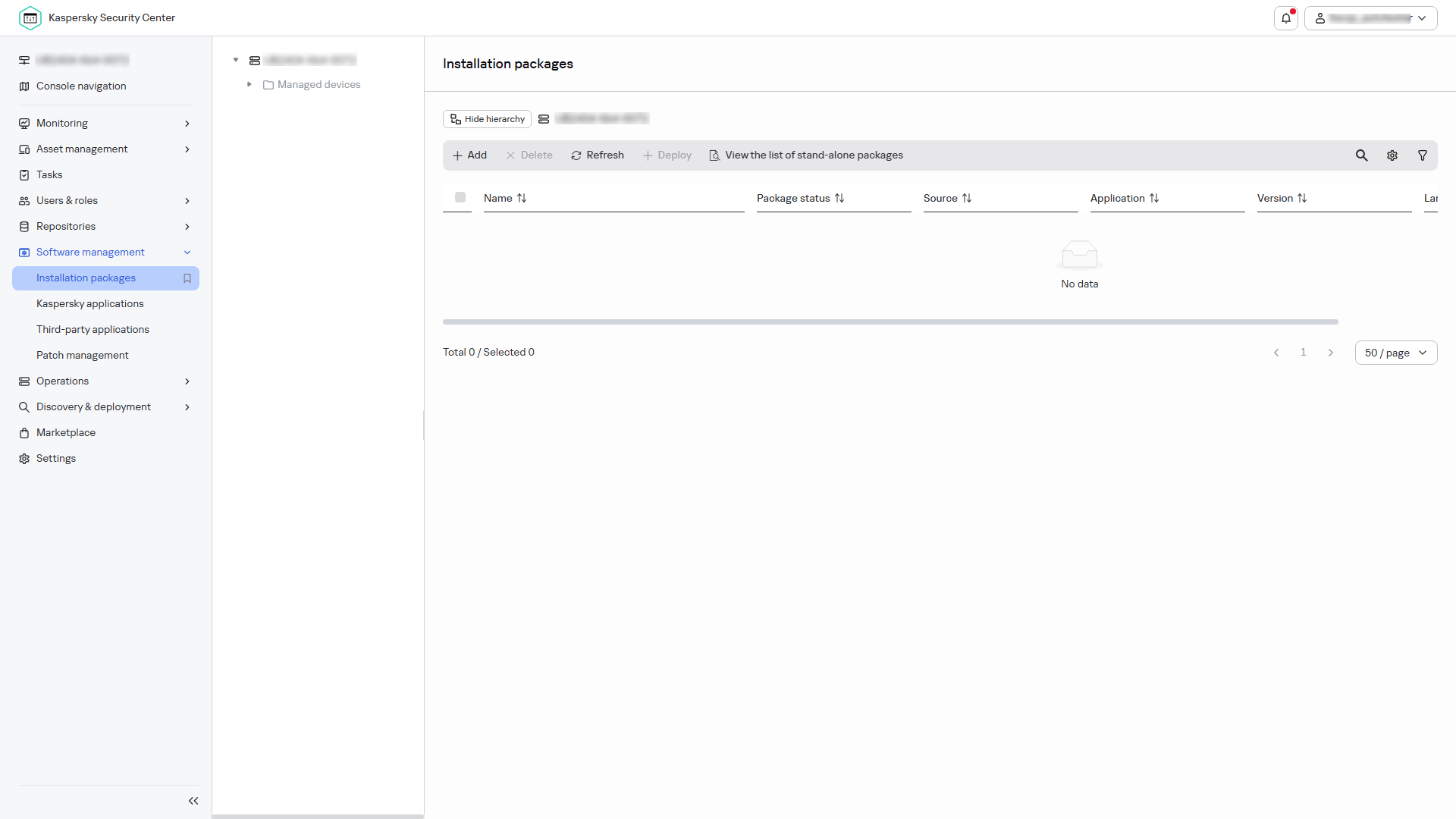Click the Kaspersky Security Center logo
Viewport: 1456px width, 819px height.
point(30,17)
